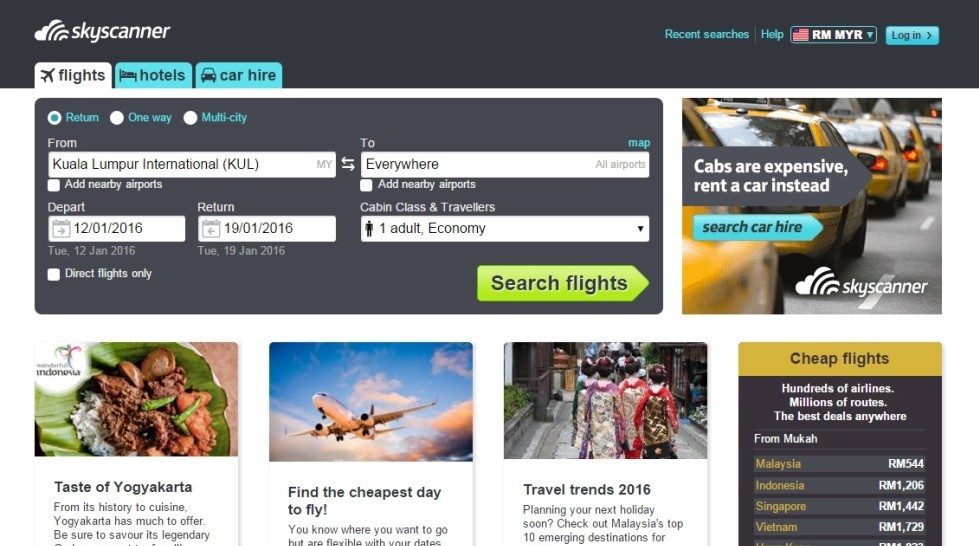The image size is (979, 546).
Task: Click the car icon on car hire tab
Action: [209, 76]
